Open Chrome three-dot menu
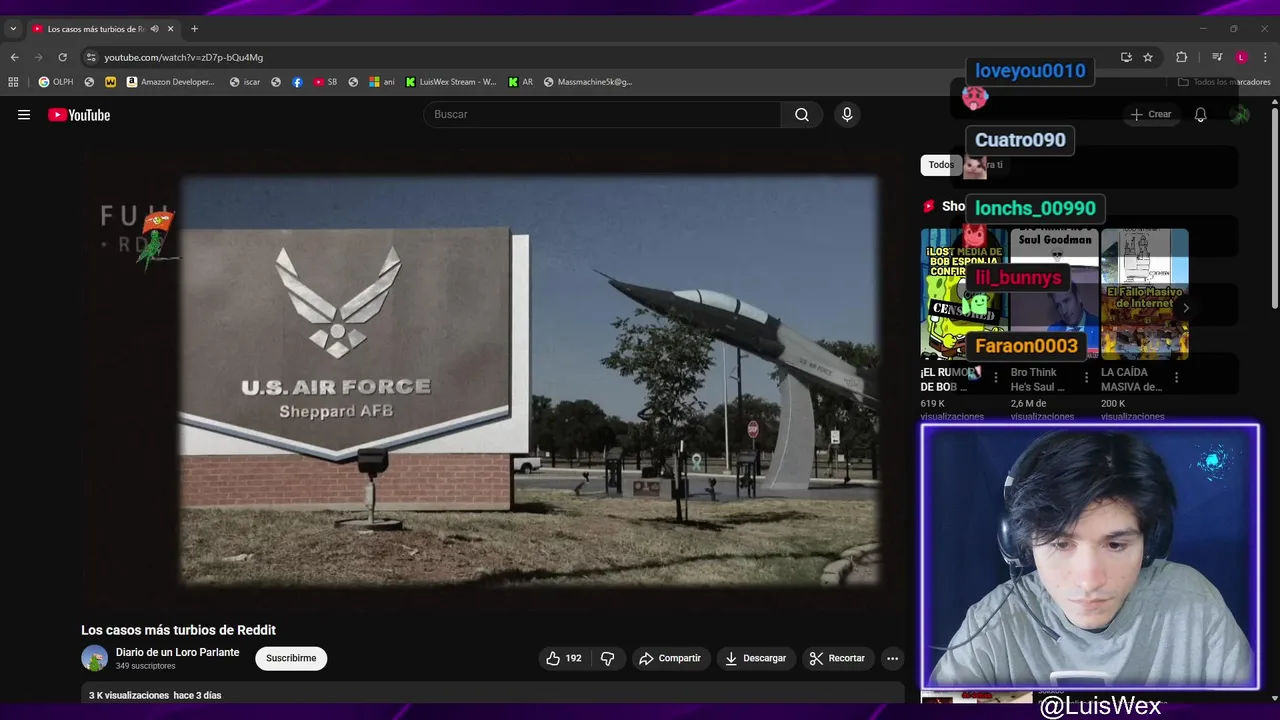Screen dimensions: 1280x720 [x=1266, y=57]
